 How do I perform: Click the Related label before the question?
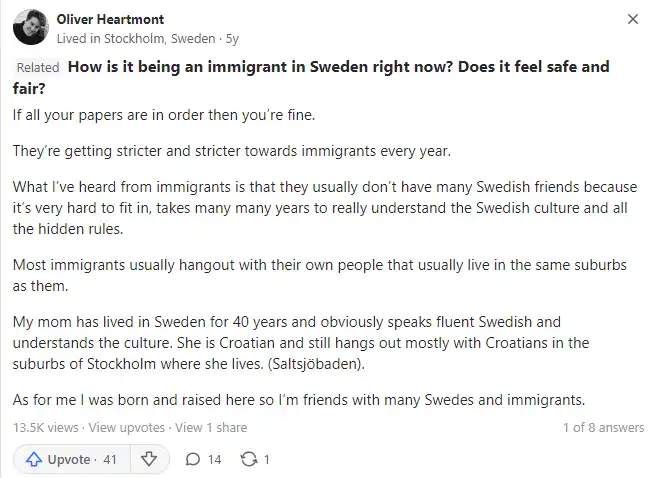(38, 67)
